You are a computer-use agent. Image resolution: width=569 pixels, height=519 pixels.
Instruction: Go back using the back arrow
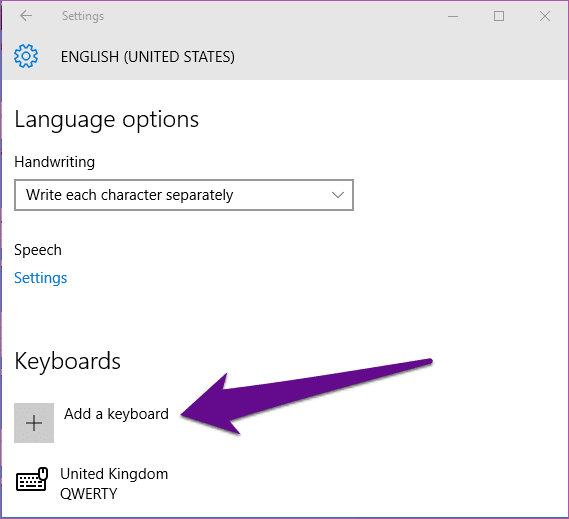pos(26,16)
